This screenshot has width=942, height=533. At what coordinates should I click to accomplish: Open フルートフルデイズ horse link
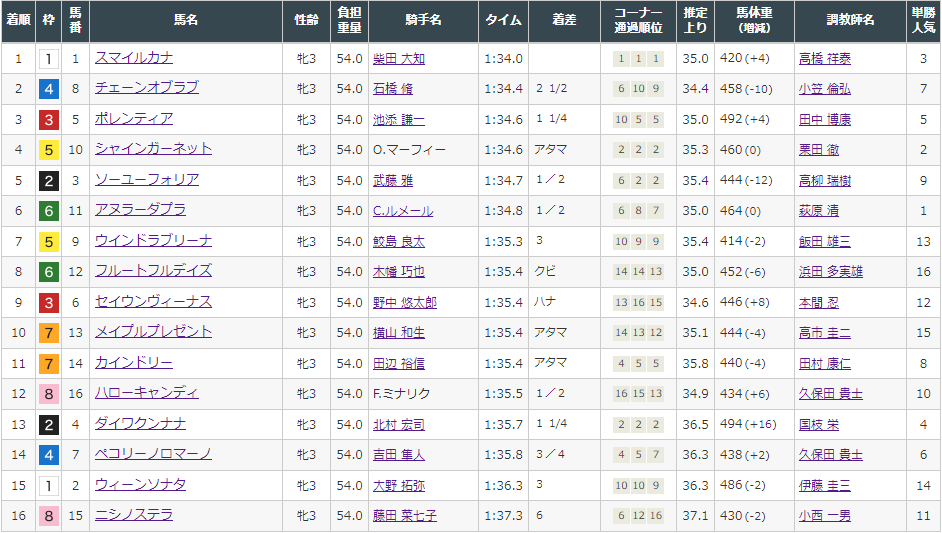click(153, 270)
